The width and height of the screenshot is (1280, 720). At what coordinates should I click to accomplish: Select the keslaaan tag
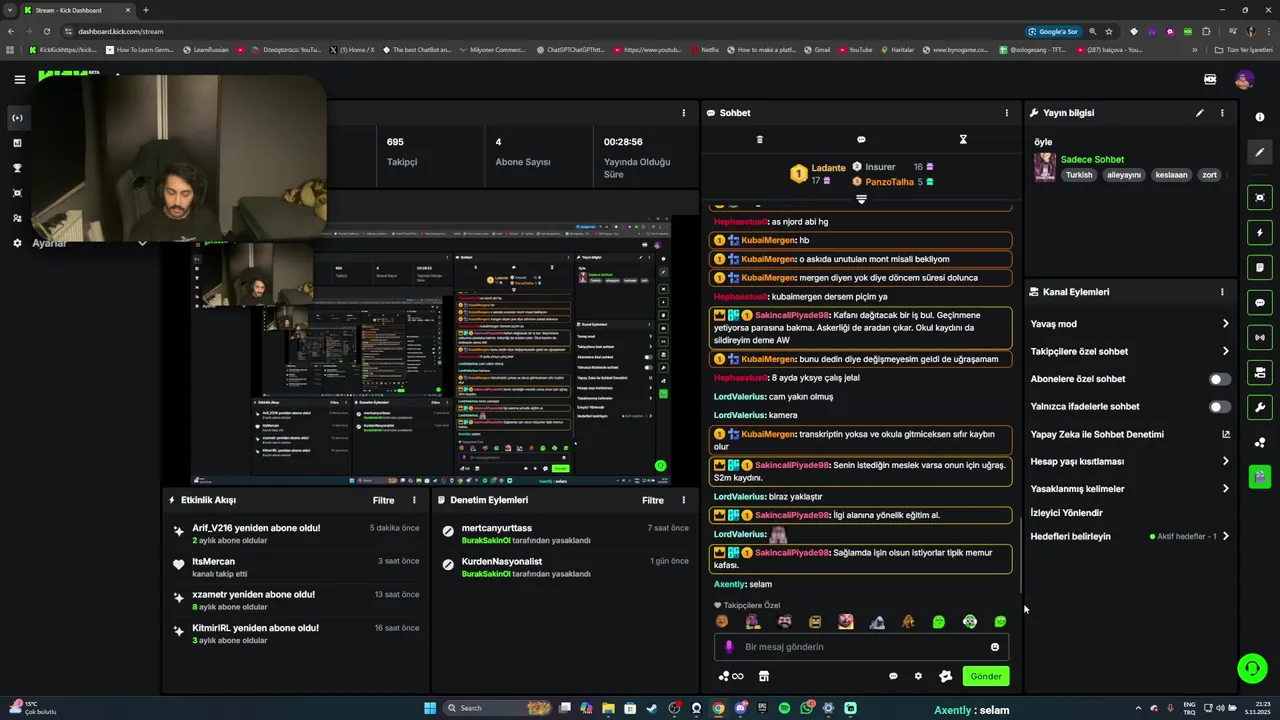[x=1171, y=175]
